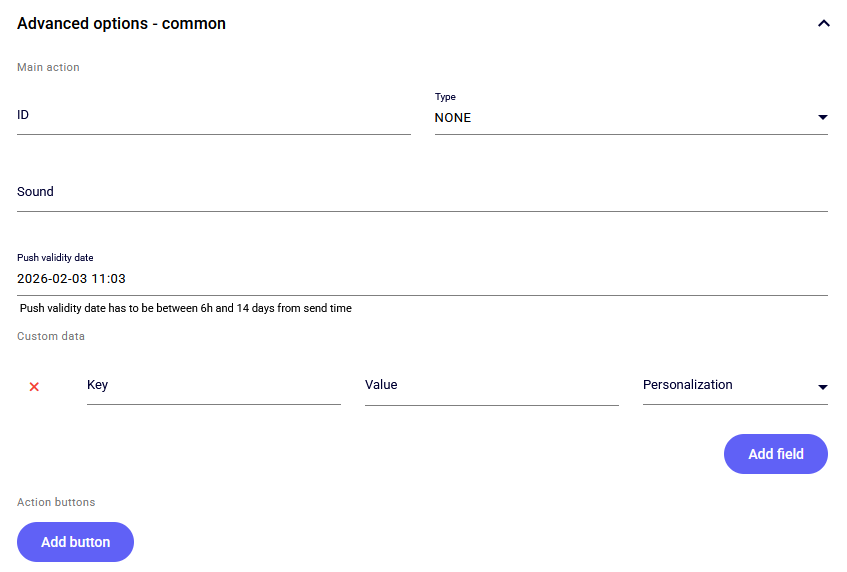The width and height of the screenshot is (847, 572).
Task: Open the Type dropdown showing NONE
Action: [620, 118]
